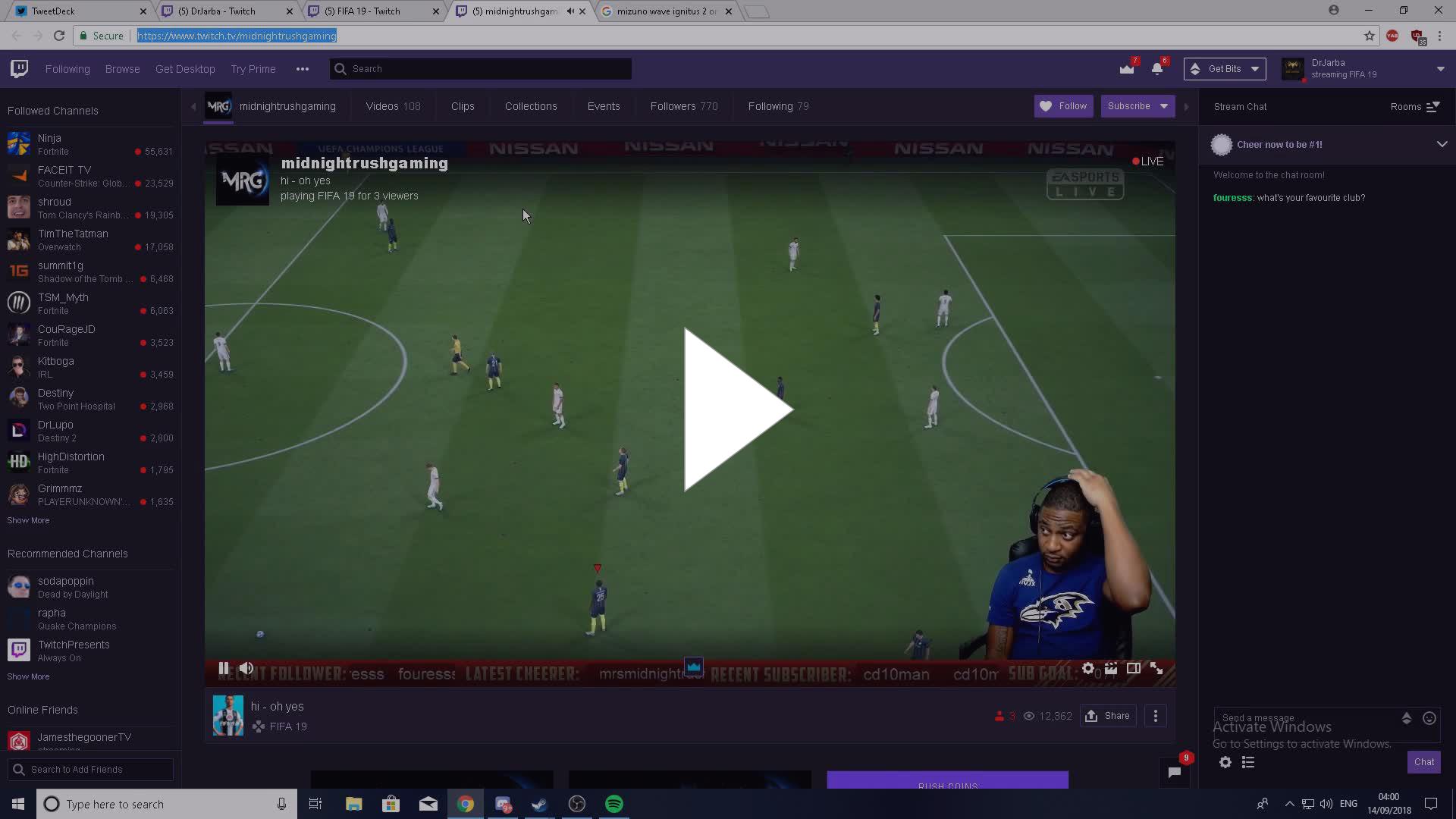Click the Twitch search field
This screenshot has width=1456, height=819.
pyautogui.click(x=481, y=69)
